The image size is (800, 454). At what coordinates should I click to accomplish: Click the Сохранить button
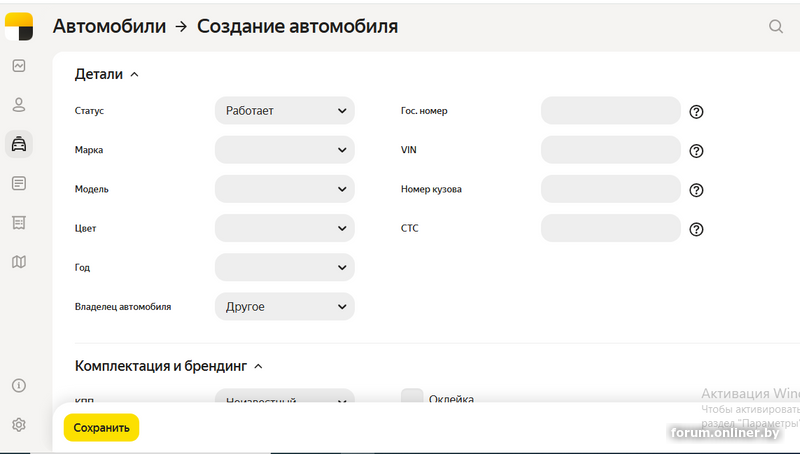tap(102, 428)
